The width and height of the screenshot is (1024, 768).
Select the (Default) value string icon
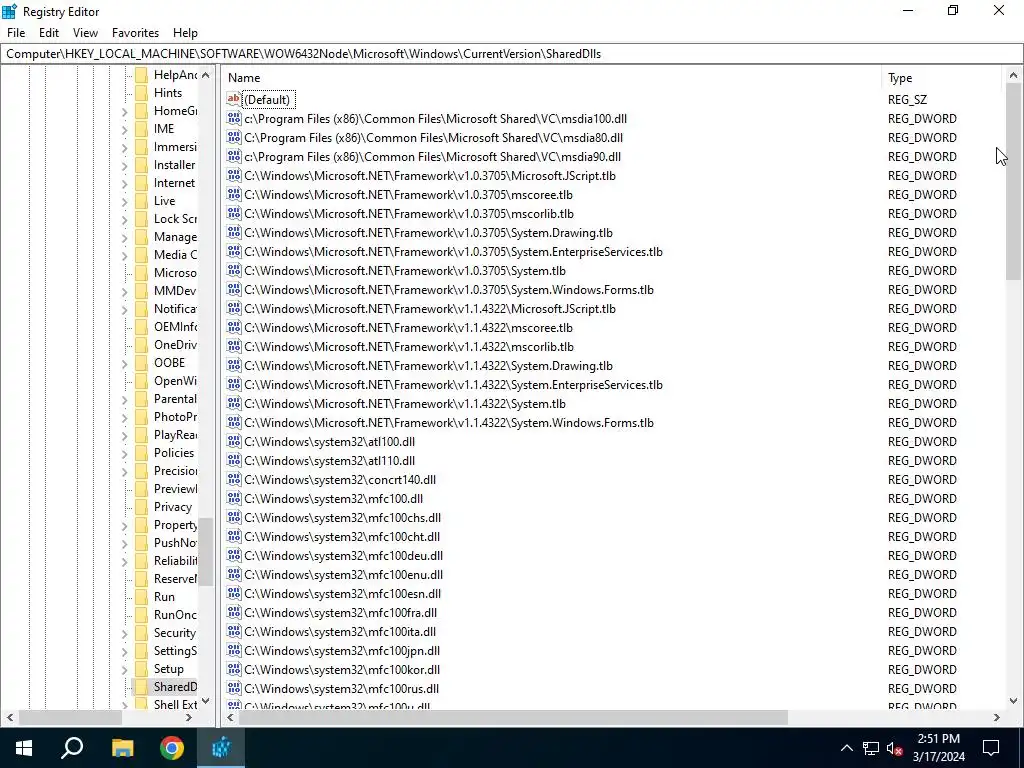coord(234,99)
